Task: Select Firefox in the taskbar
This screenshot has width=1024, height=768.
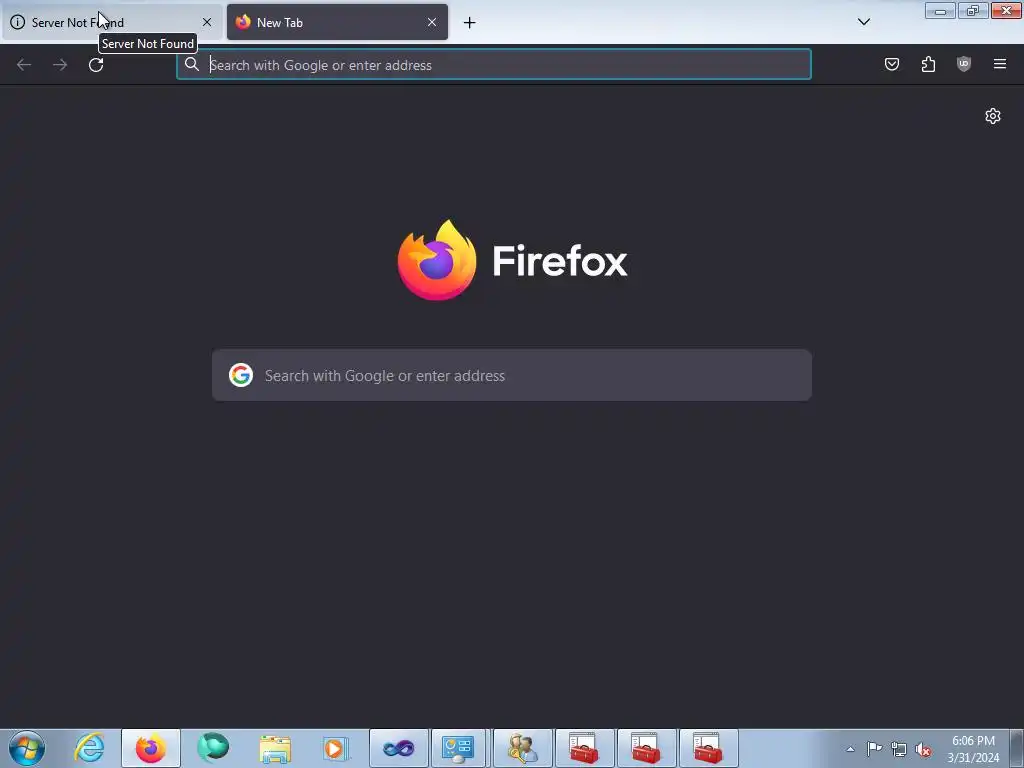Action: click(151, 748)
